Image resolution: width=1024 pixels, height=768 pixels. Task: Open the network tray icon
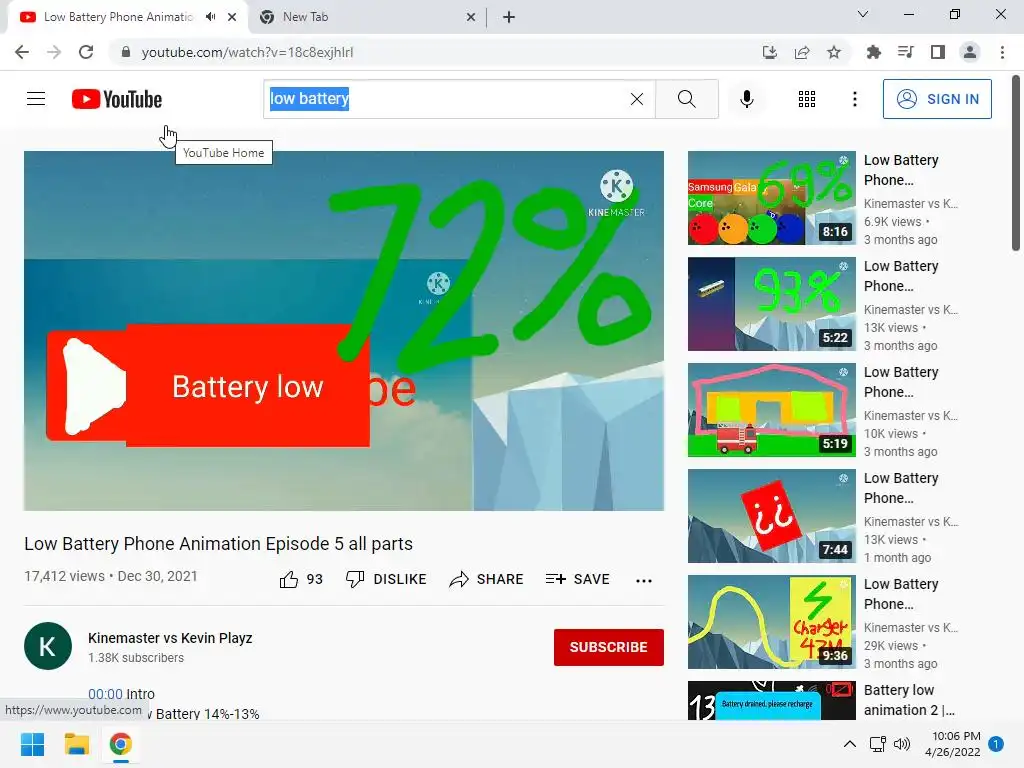click(878, 744)
